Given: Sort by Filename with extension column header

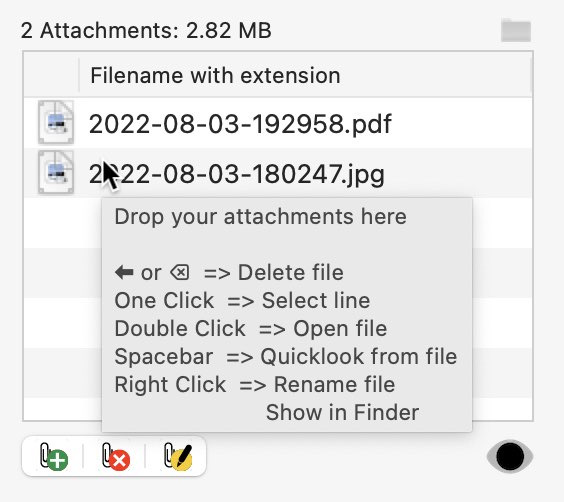Looking at the screenshot, I should tap(305, 75).
